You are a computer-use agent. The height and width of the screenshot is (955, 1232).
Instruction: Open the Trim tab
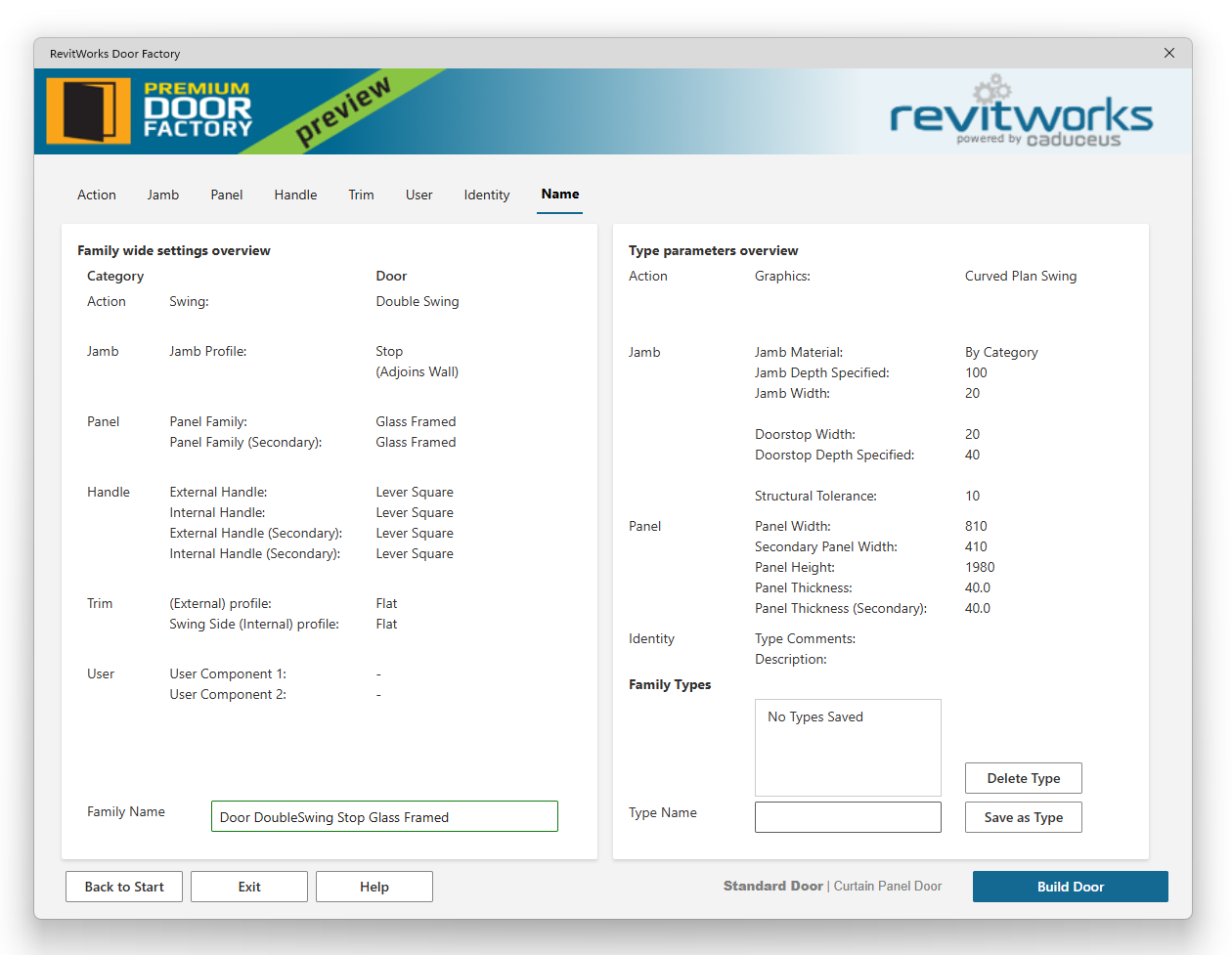point(361,195)
